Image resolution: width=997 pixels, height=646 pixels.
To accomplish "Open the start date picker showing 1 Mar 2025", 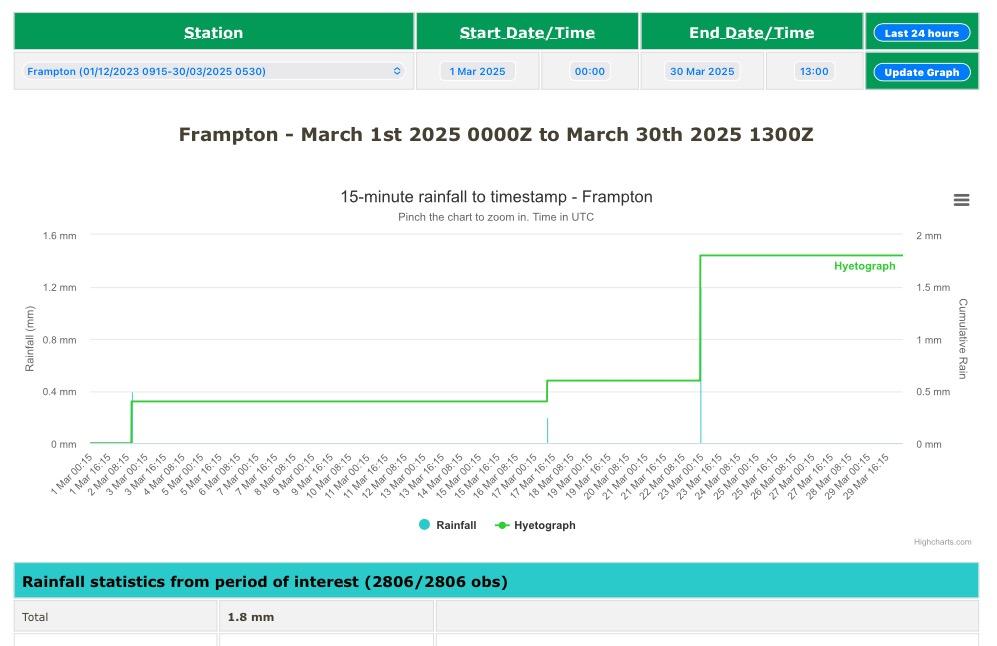I will pyautogui.click(x=478, y=72).
